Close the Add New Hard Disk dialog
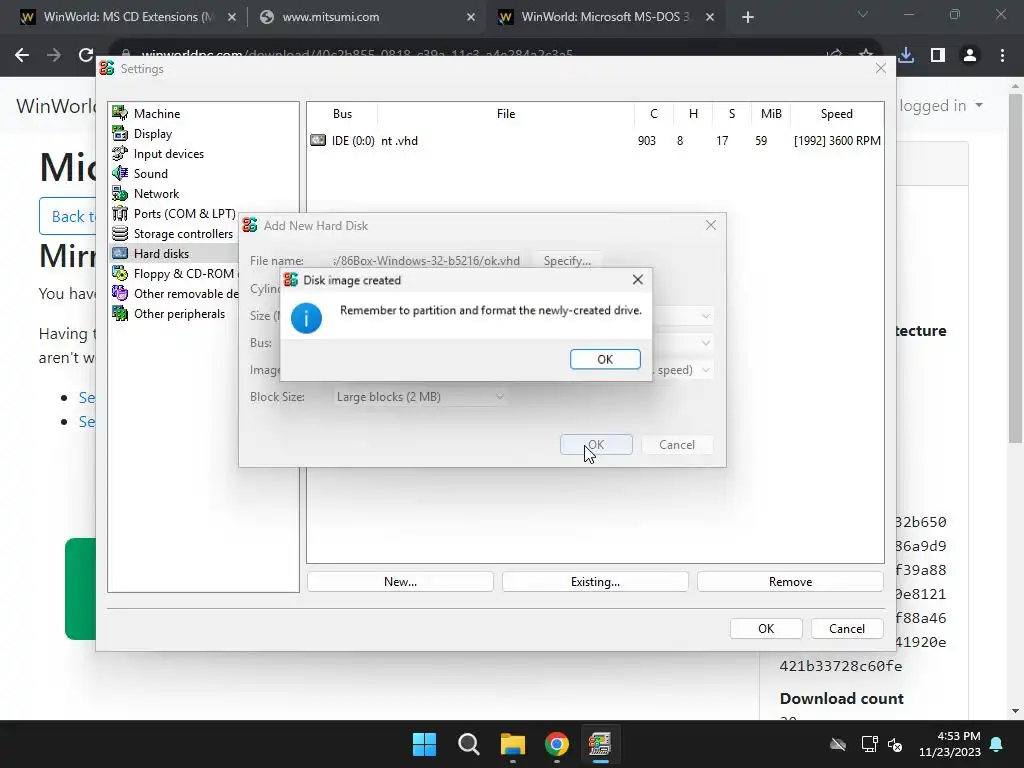 click(711, 225)
